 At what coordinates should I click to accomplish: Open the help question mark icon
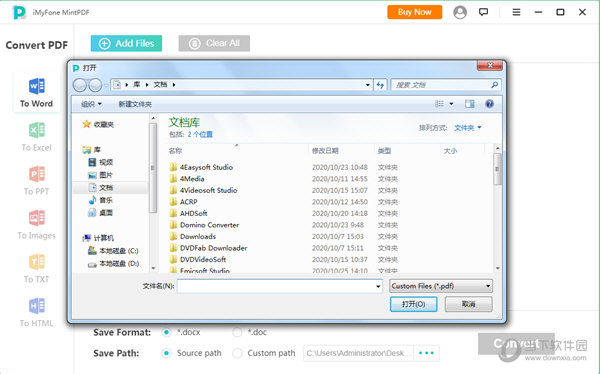click(x=489, y=104)
